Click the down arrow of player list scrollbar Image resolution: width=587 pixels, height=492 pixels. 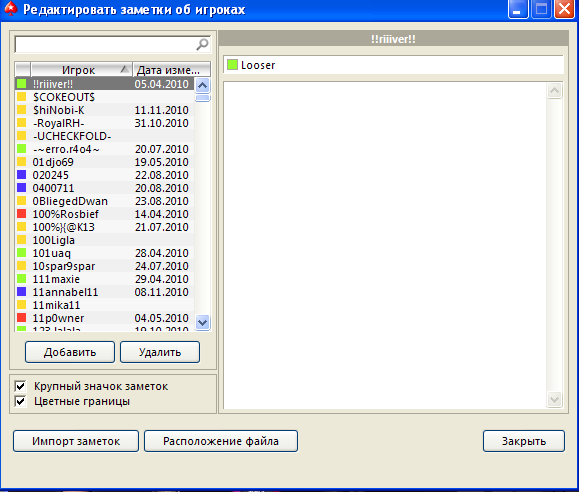pyautogui.click(x=203, y=322)
